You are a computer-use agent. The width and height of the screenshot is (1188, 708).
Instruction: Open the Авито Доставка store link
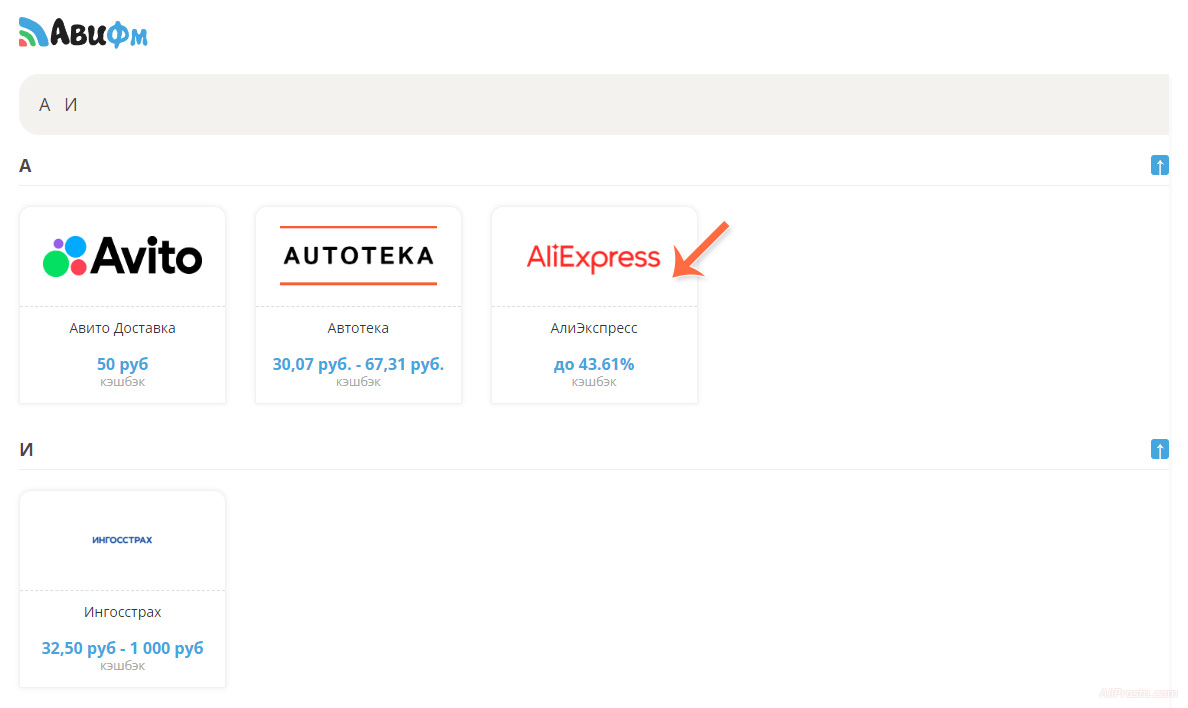(x=122, y=328)
